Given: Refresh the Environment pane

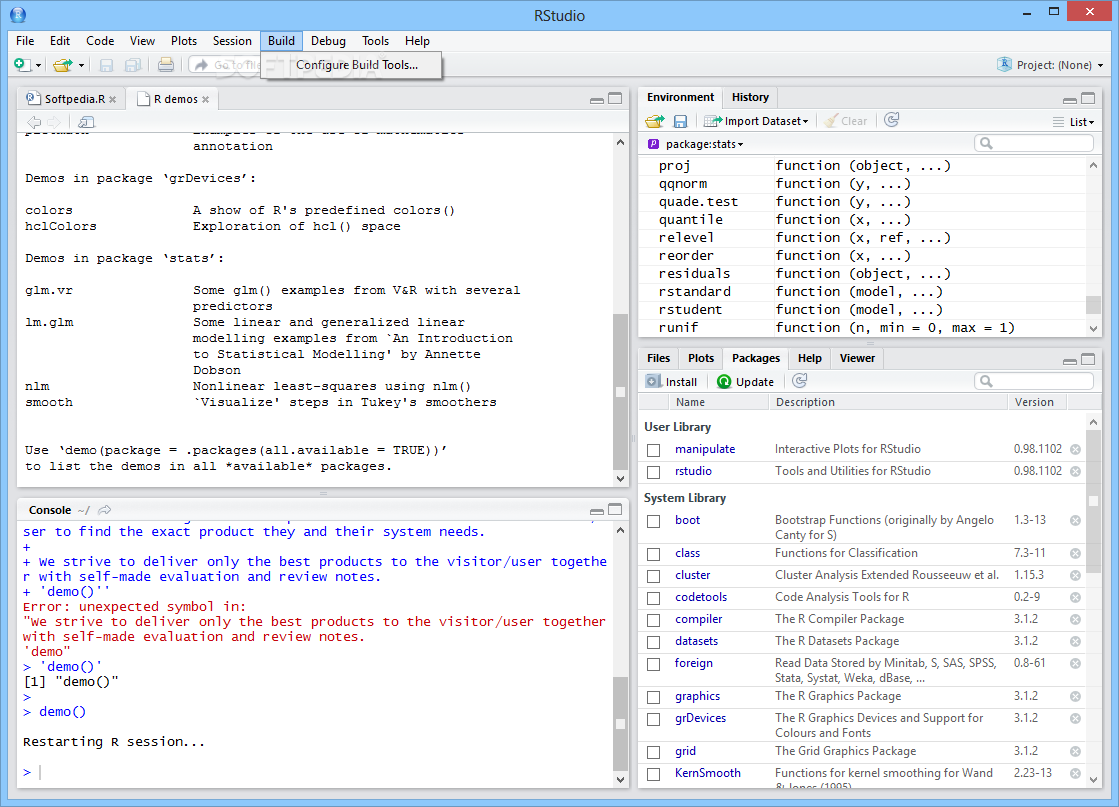Looking at the screenshot, I should click(x=891, y=120).
